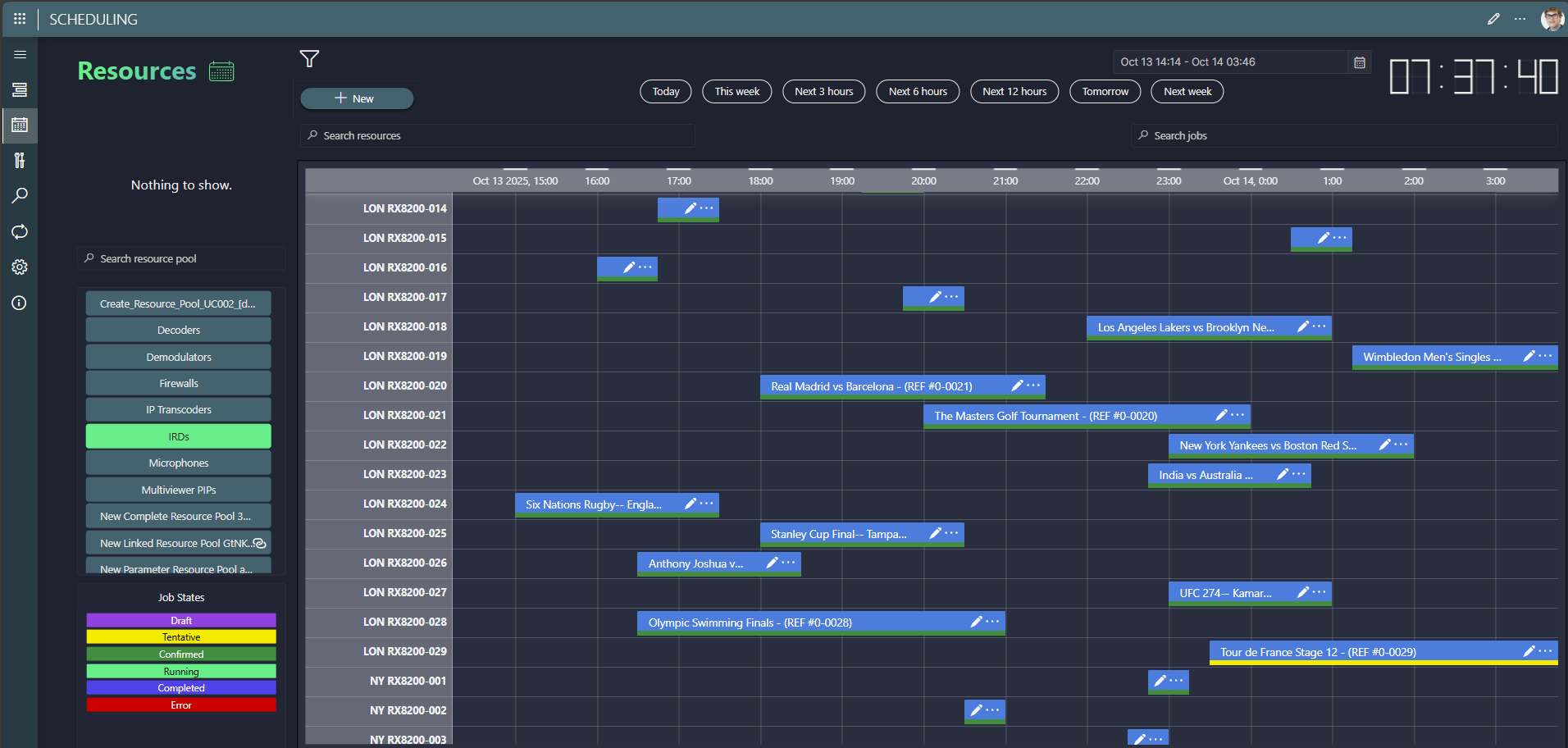Open more options for The Masters Golf Tournament
Screen dimensions: 1568x748
click(1238, 415)
